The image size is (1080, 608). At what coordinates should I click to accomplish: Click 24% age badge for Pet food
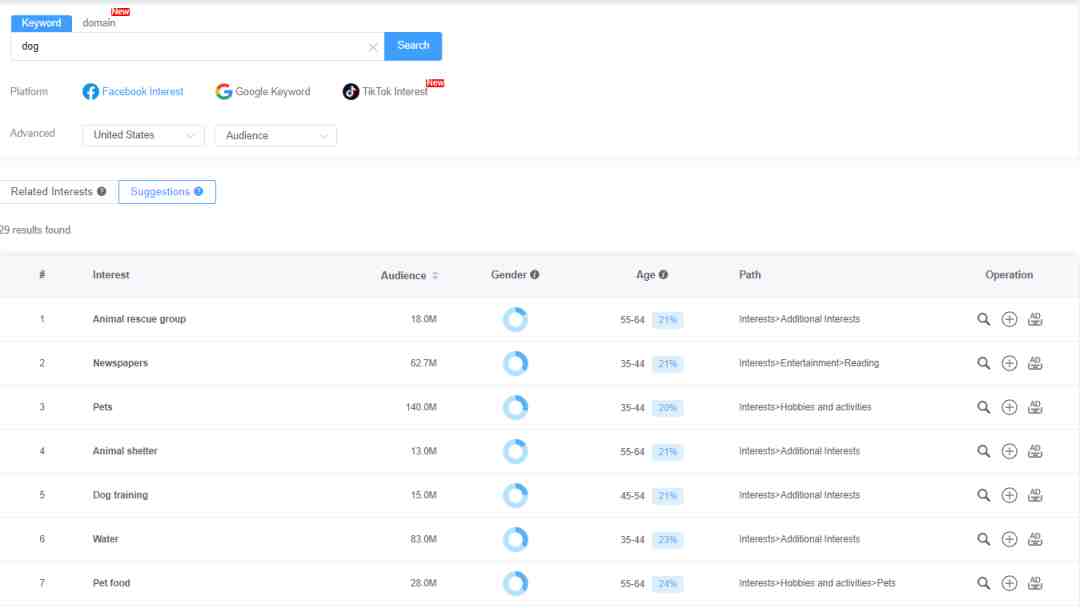coord(667,584)
